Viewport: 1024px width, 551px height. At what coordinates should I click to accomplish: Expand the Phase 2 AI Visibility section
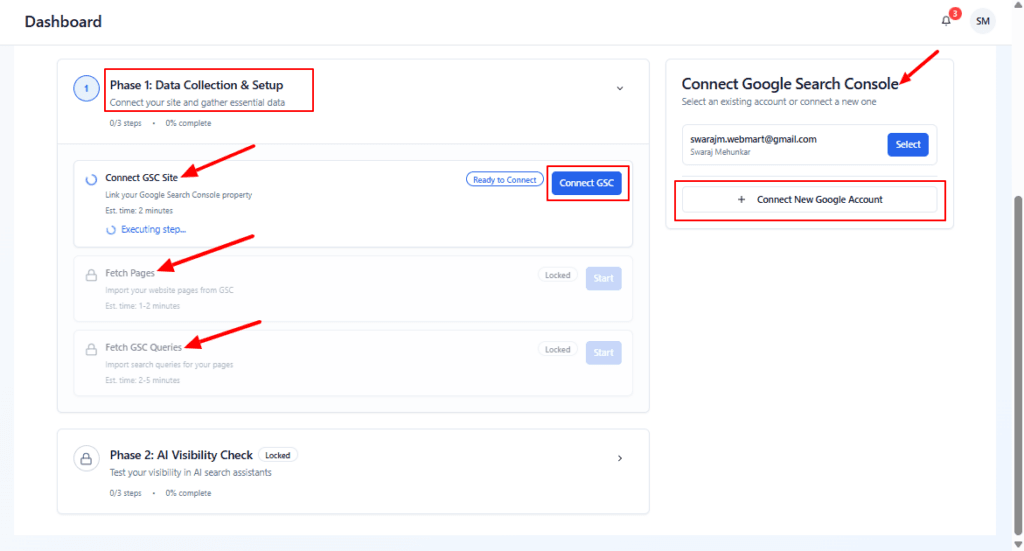(619, 458)
